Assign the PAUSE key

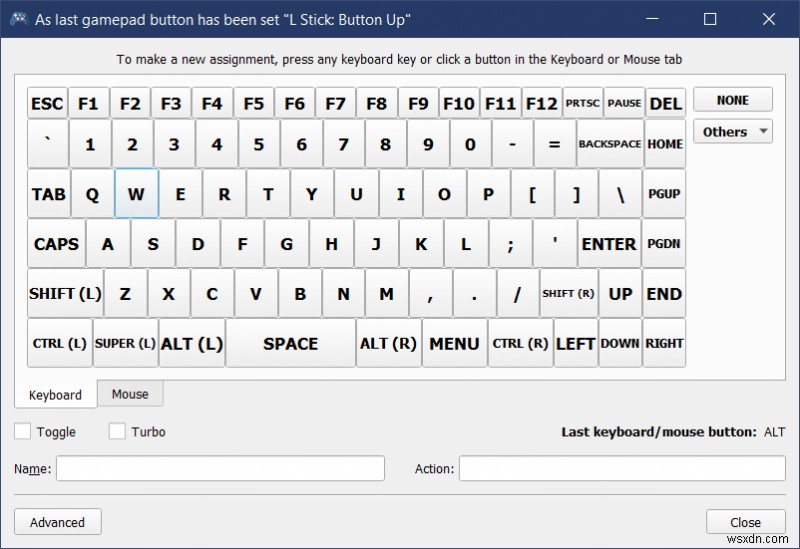(x=624, y=104)
